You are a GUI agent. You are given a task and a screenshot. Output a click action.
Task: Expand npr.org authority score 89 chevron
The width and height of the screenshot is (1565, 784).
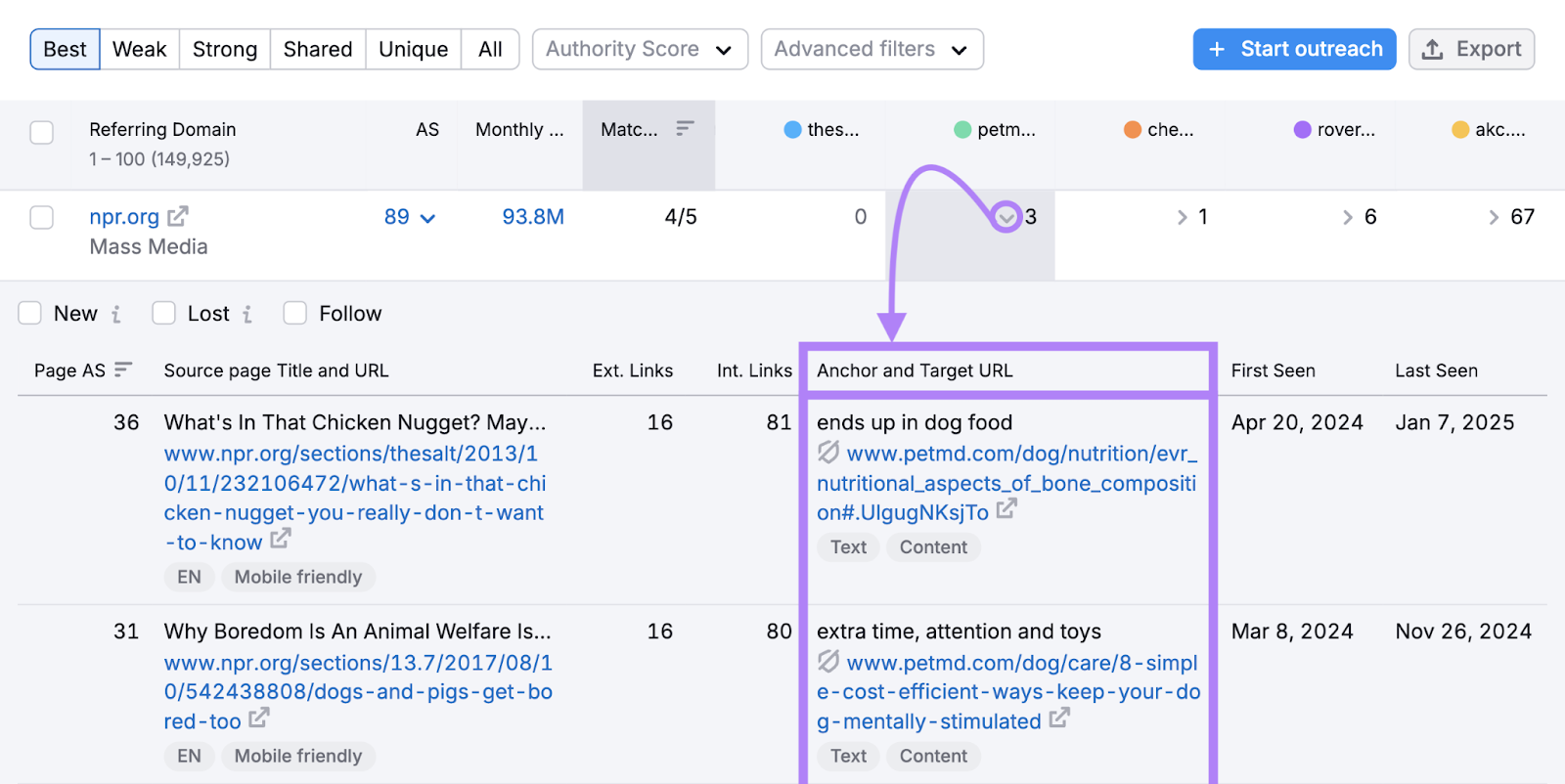click(427, 218)
